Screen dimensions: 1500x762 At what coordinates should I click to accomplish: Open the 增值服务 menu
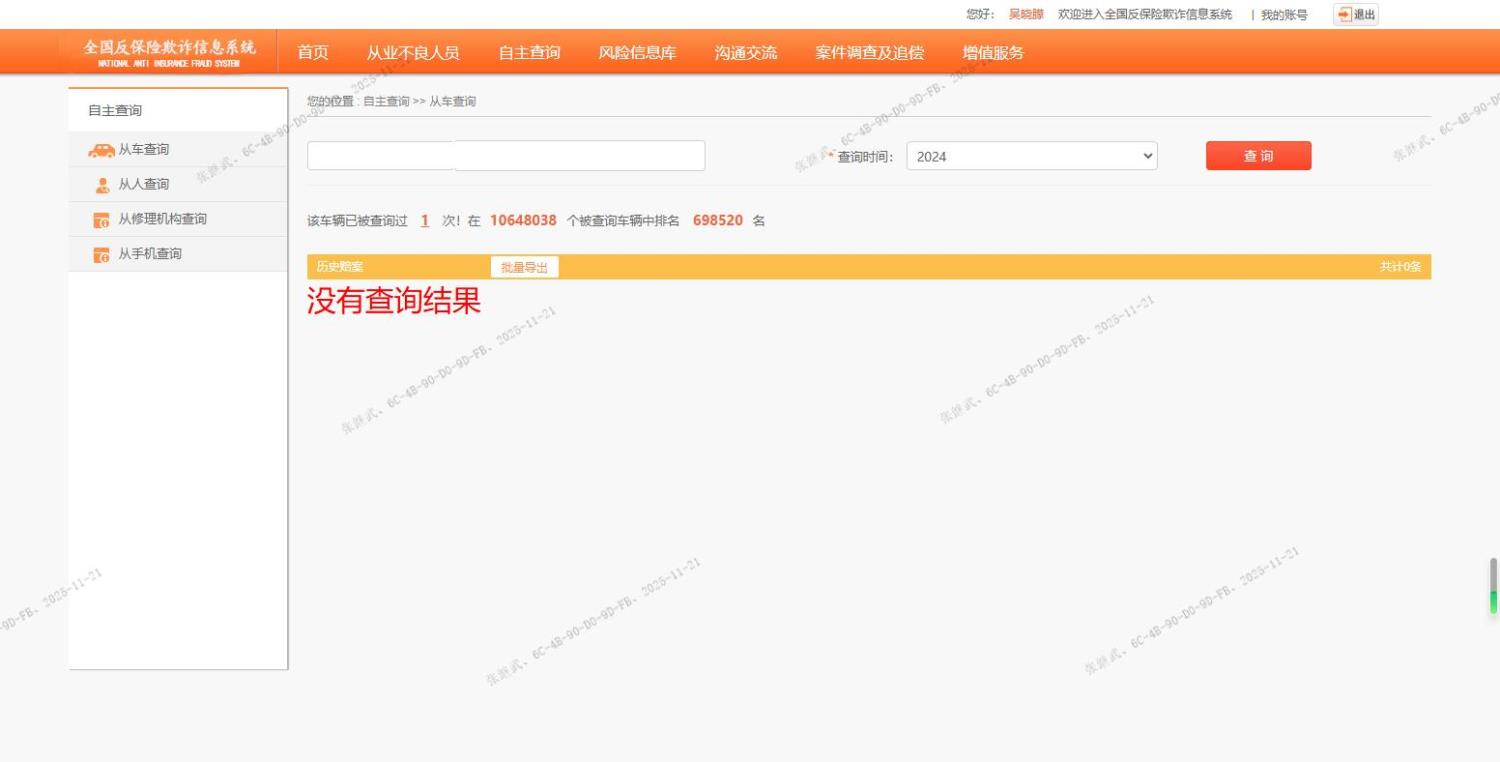click(993, 53)
